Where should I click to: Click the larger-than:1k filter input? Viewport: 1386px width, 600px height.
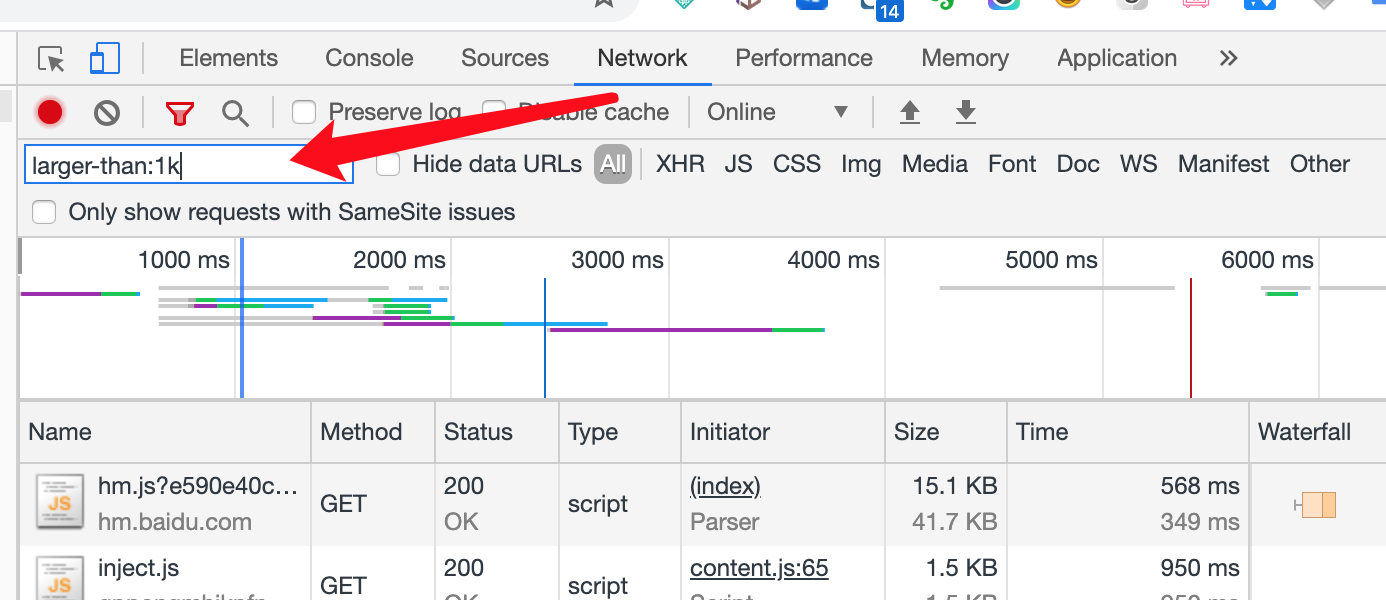(x=189, y=165)
